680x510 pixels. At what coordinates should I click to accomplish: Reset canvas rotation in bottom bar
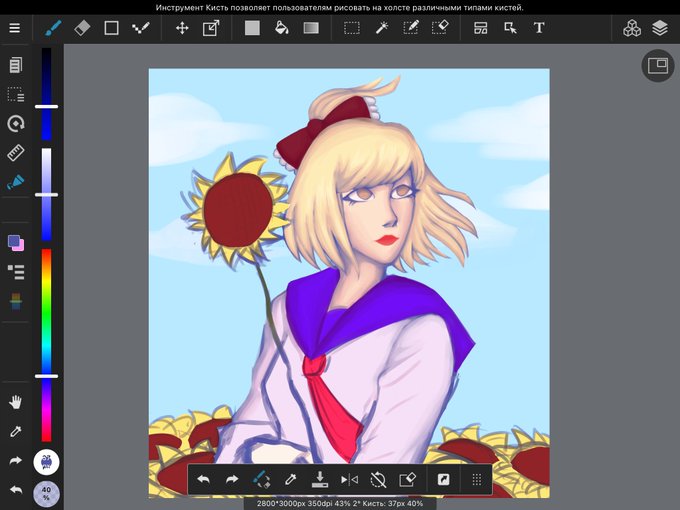(378, 480)
